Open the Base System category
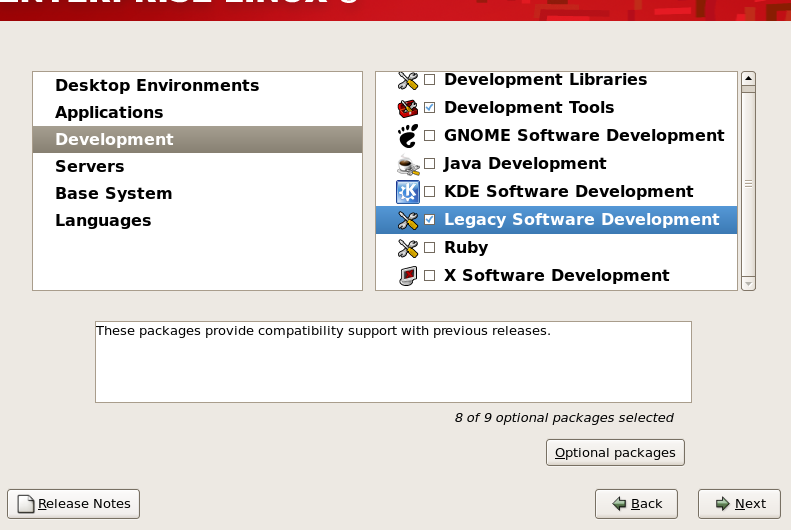The image size is (791, 530). 114,193
